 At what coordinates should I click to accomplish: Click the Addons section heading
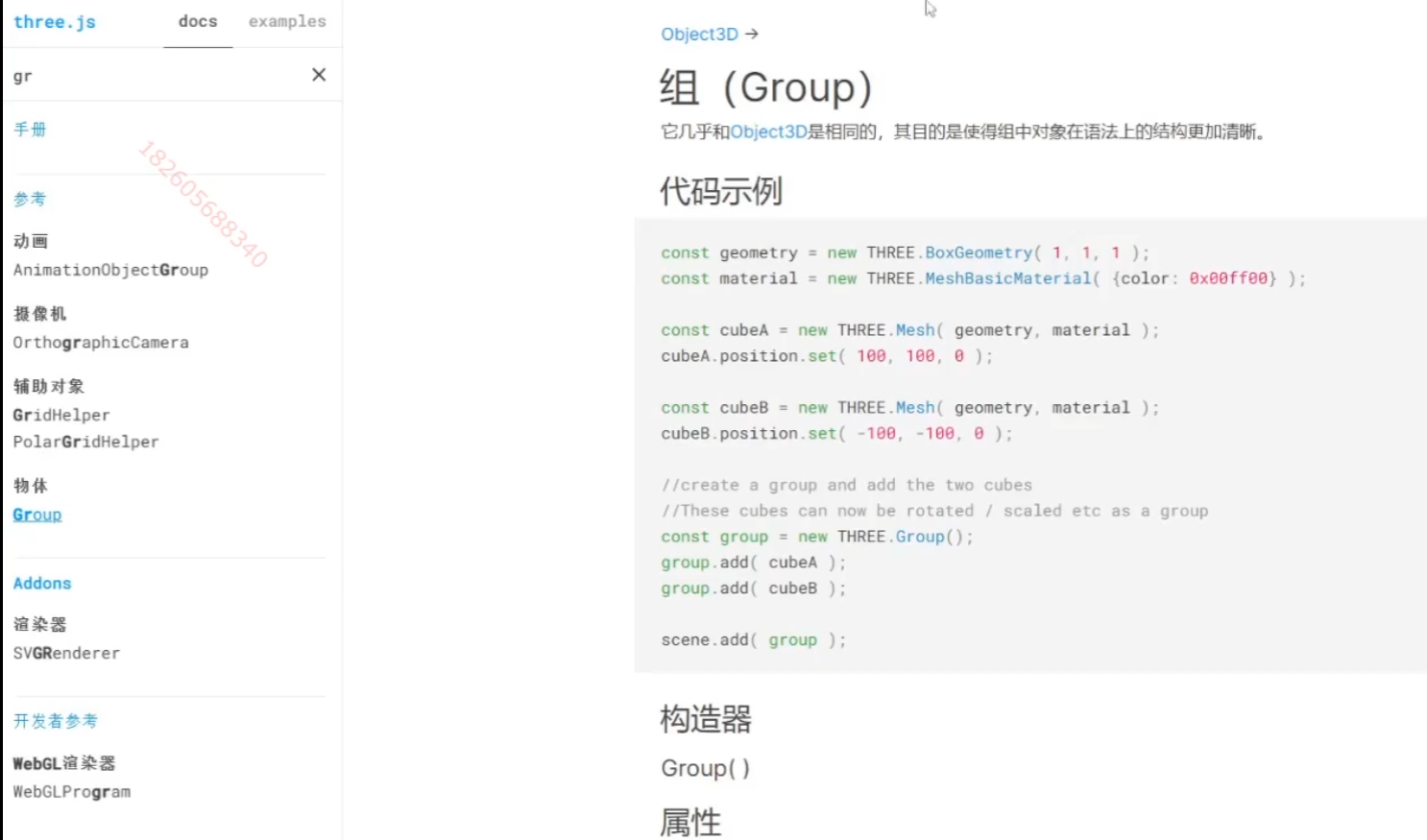42,584
